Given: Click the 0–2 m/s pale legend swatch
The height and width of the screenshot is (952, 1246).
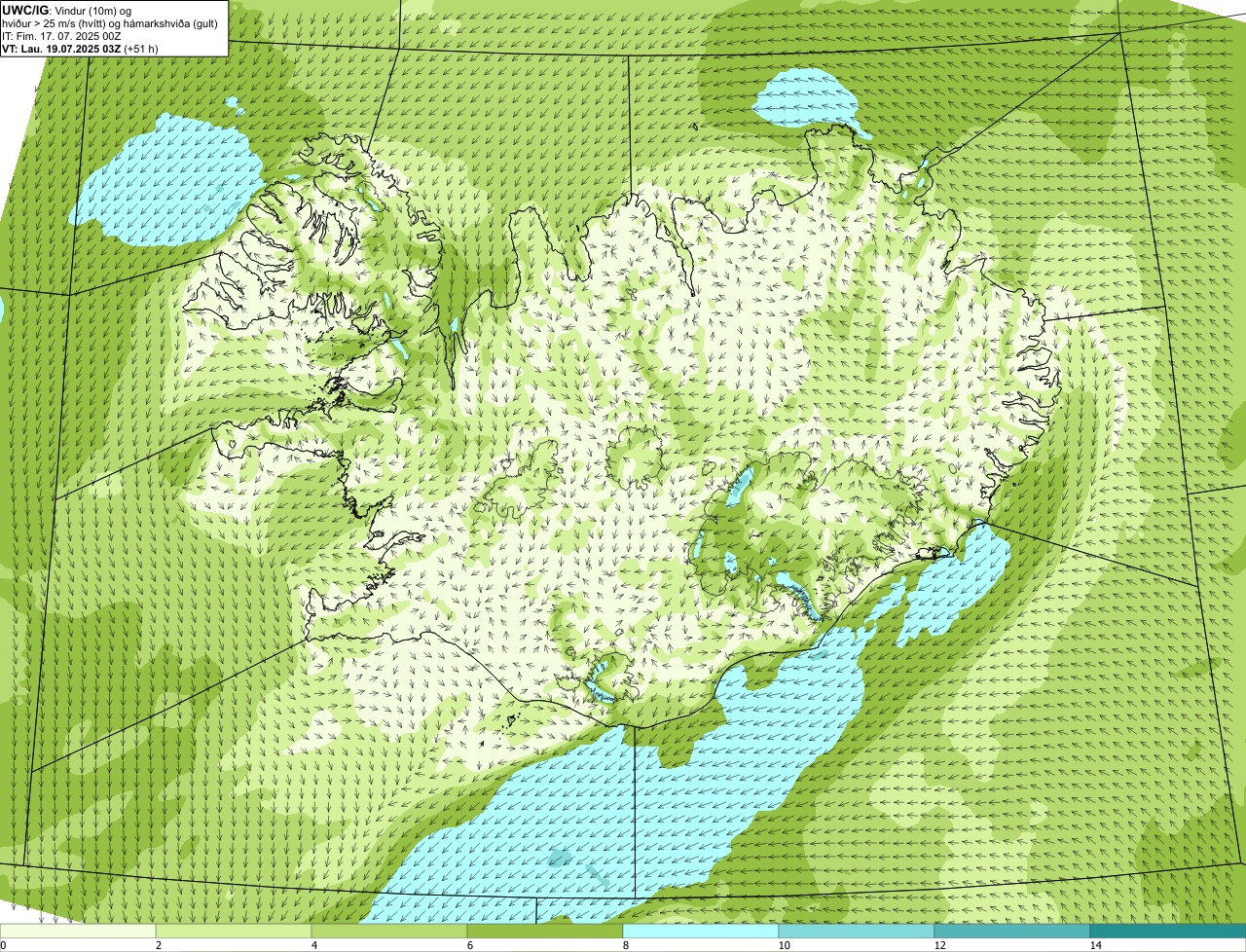Looking at the screenshot, I should 78,931.
